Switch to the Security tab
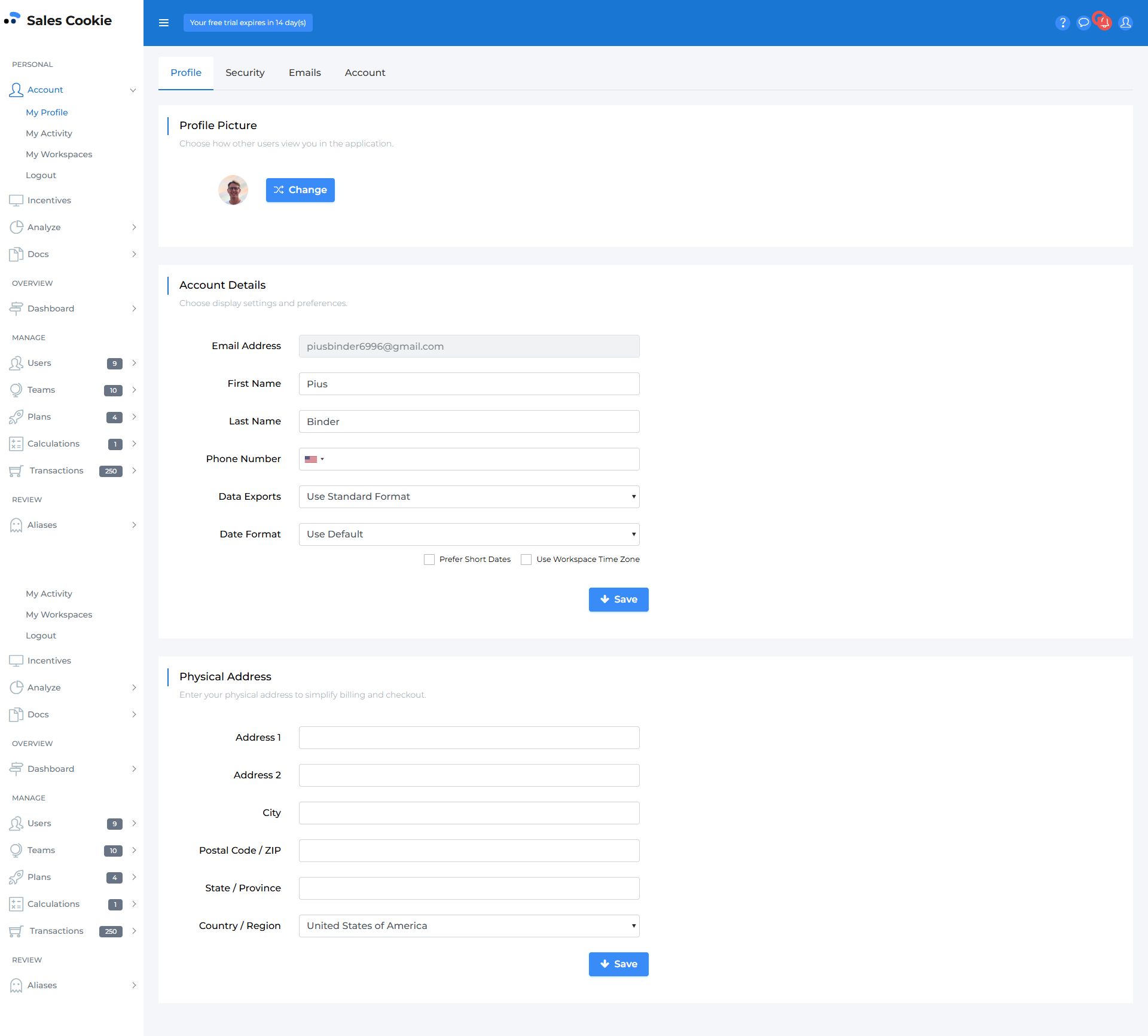Viewport: 1148px width, 1036px height. (245, 73)
